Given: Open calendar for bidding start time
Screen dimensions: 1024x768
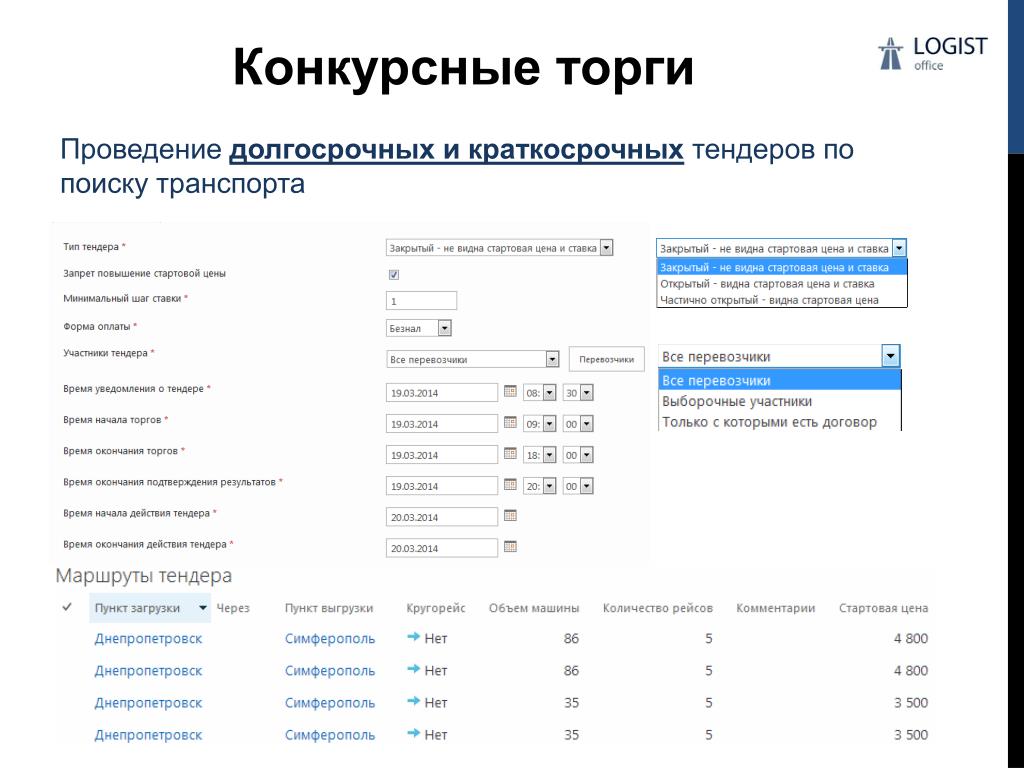Looking at the screenshot, I should coord(510,423).
